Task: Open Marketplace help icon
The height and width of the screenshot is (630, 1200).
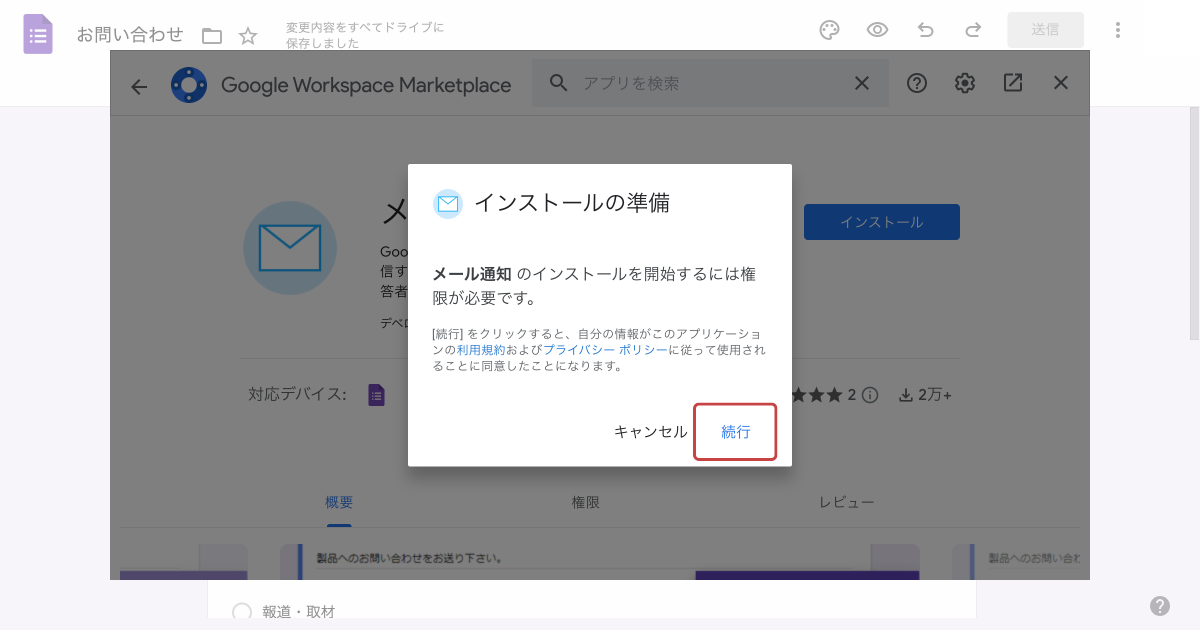Action: point(917,83)
